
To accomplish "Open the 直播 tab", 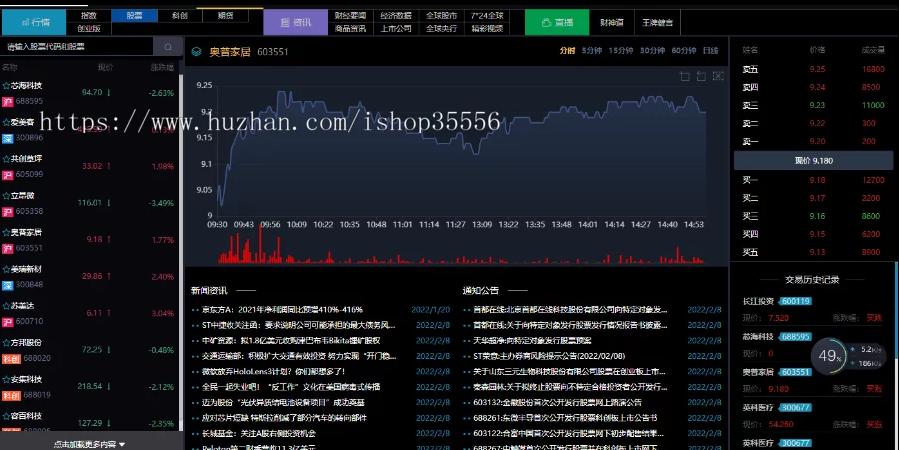I will (x=557, y=20).
